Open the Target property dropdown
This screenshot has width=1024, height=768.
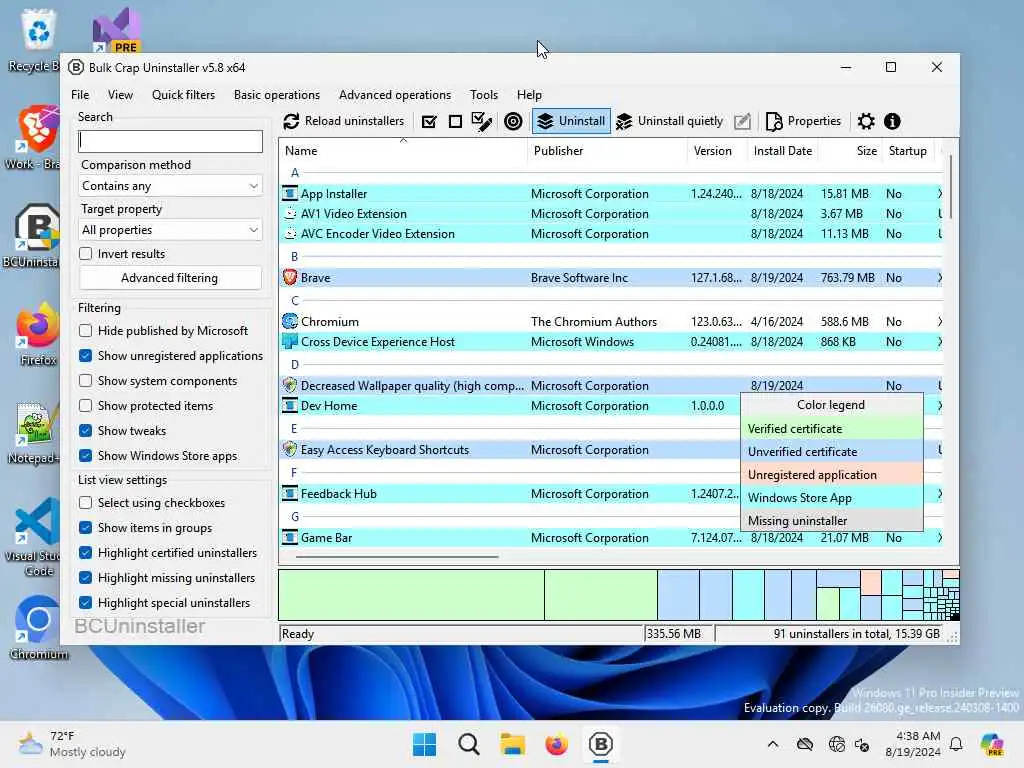pos(170,230)
